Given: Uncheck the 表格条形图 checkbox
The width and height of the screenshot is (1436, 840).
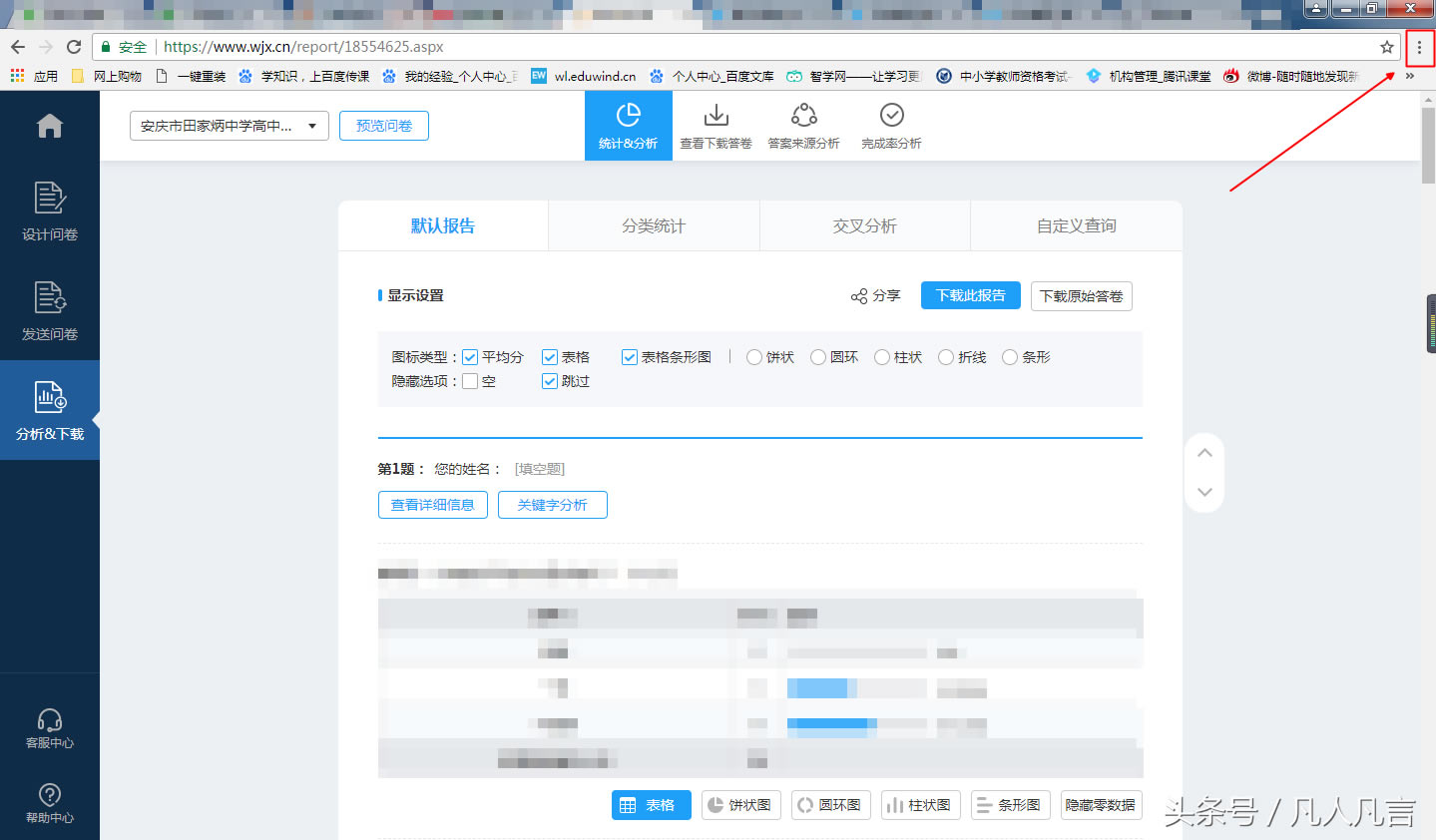Looking at the screenshot, I should (630, 357).
